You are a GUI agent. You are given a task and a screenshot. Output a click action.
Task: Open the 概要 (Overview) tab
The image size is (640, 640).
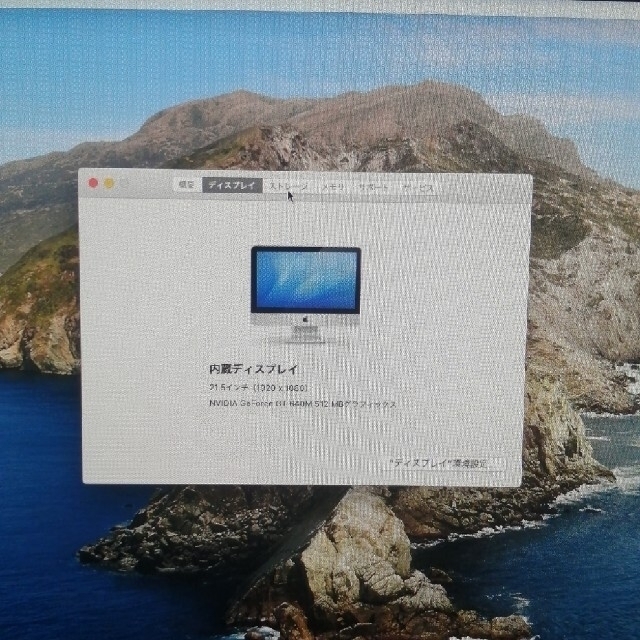187,185
